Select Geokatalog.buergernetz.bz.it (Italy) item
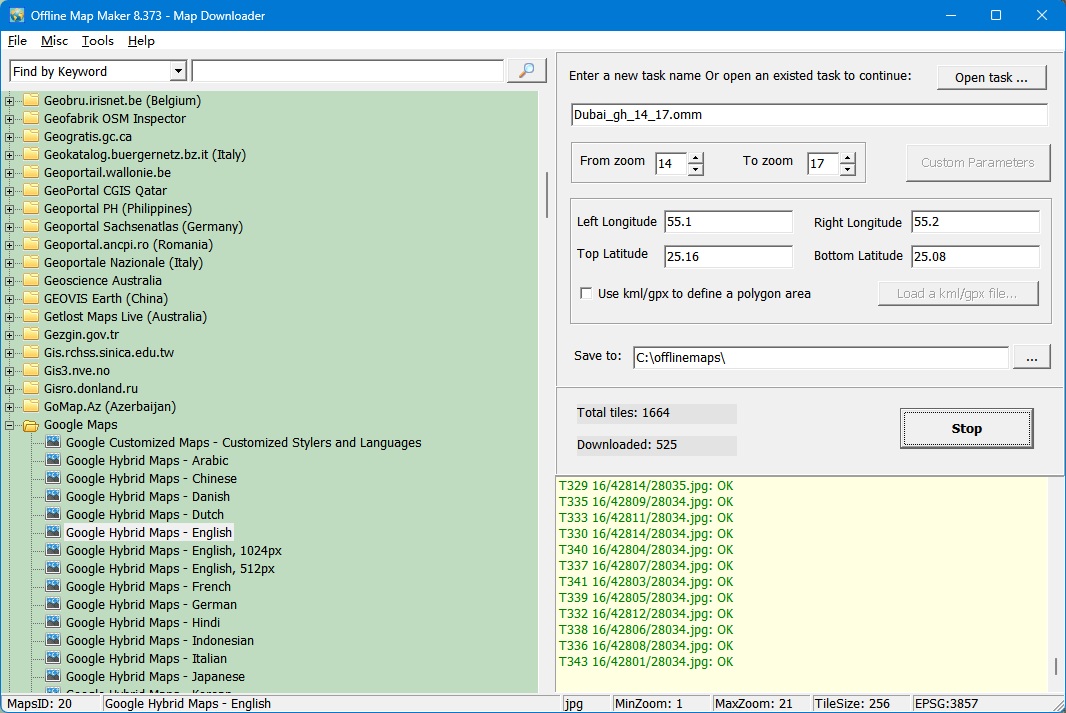Image resolution: width=1066 pixels, height=713 pixels. 145,154
